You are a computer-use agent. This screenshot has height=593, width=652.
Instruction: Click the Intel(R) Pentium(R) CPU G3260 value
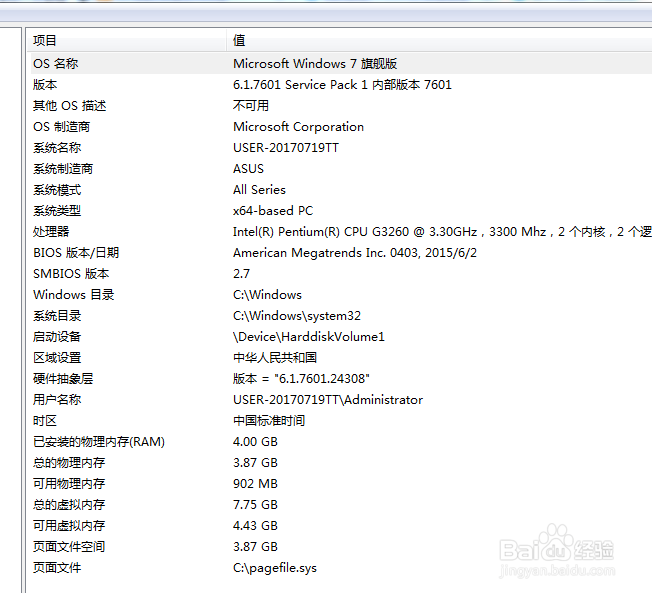[442, 232]
